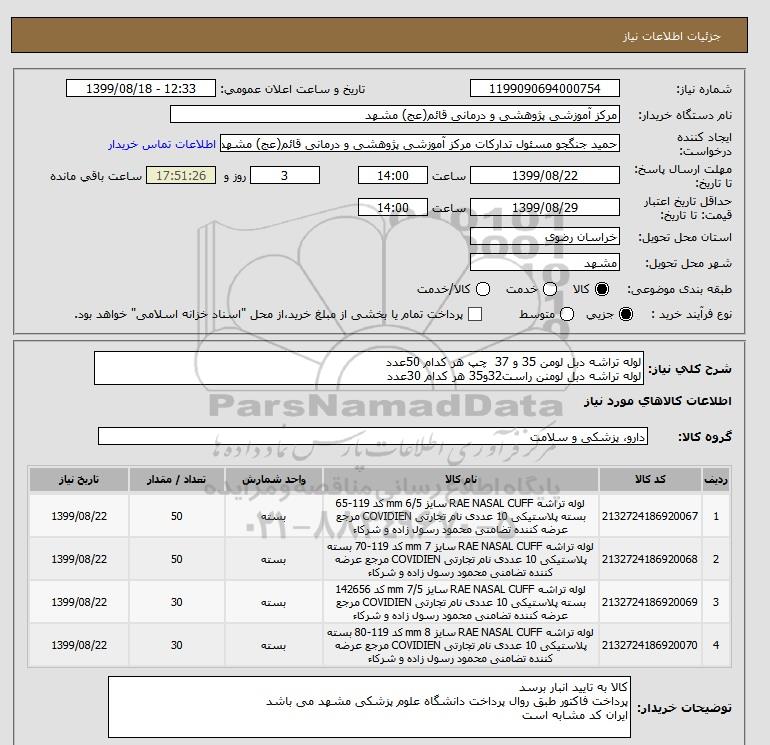This screenshot has height=745, width=770.
Task: Click the remaining time 17:51:26 field
Action: (x=181, y=175)
